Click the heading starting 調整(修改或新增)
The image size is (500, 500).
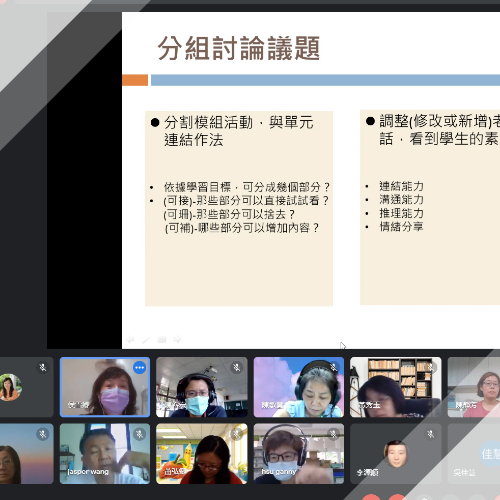click(x=439, y=130)
